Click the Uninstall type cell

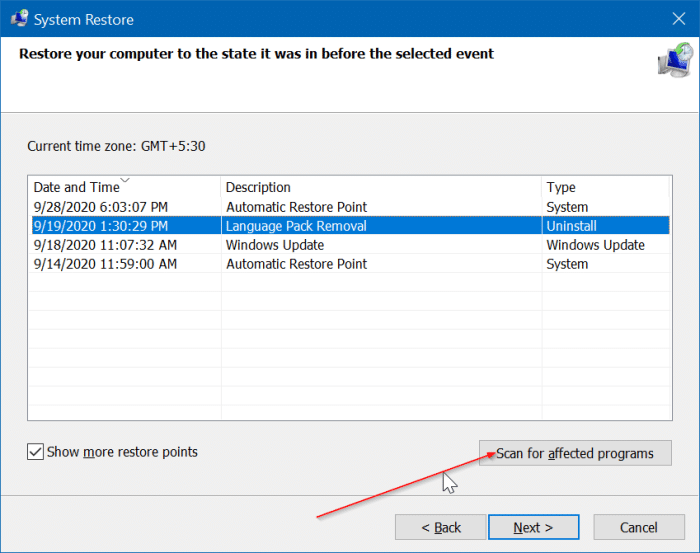[x=571, y=226]
